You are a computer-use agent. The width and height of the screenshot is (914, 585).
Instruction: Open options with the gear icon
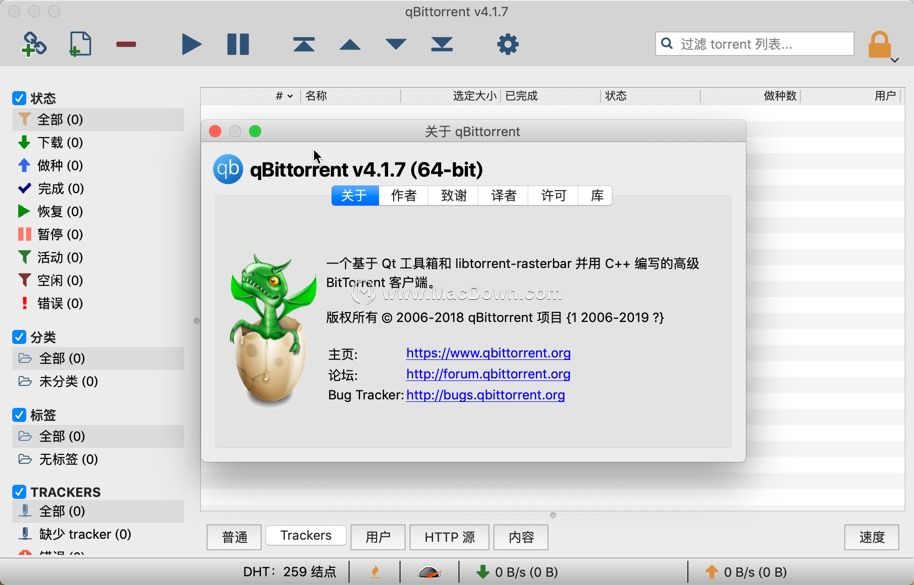[508, 44]
